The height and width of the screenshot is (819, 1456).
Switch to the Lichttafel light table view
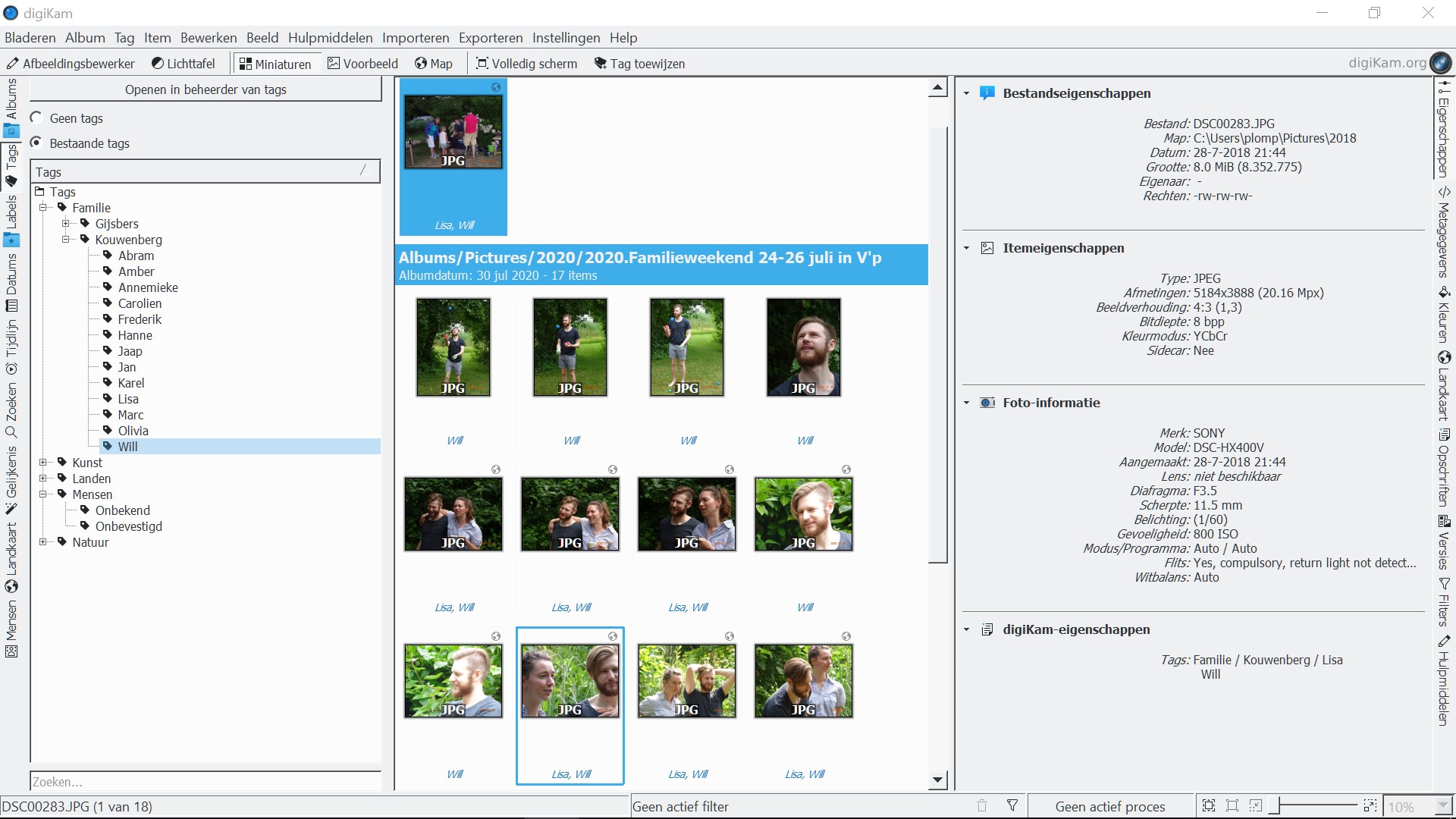pos(183,64)
